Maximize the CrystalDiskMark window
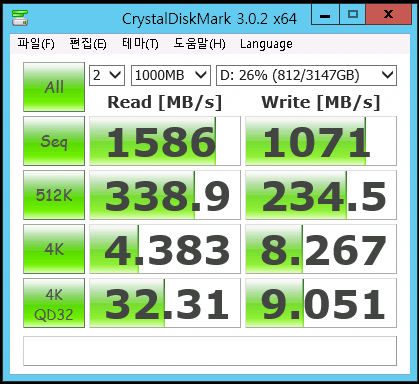This screenshot has width=419, height=384. coord(352,15)
